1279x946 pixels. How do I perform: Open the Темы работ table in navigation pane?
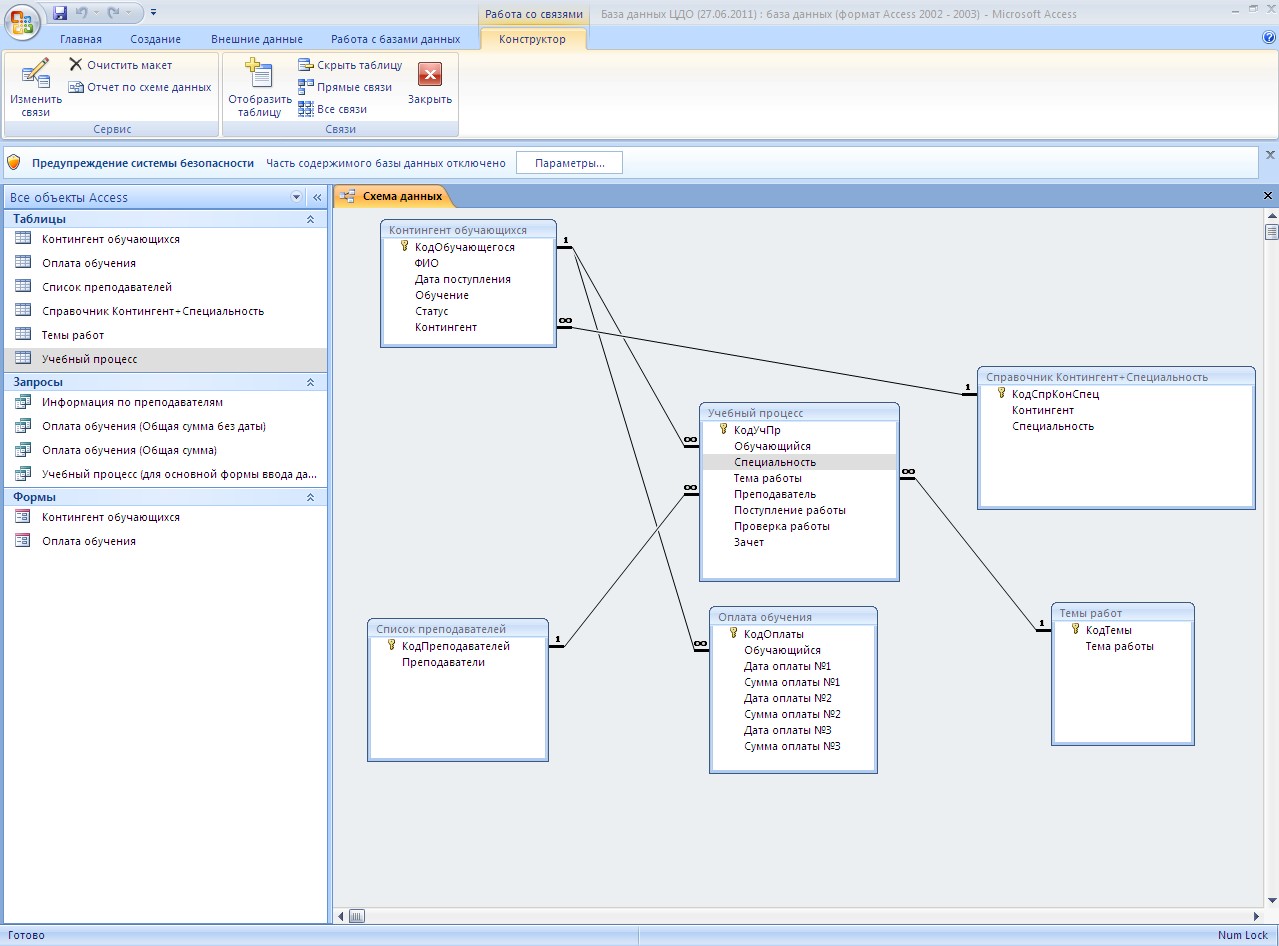(x=73, y=335)
